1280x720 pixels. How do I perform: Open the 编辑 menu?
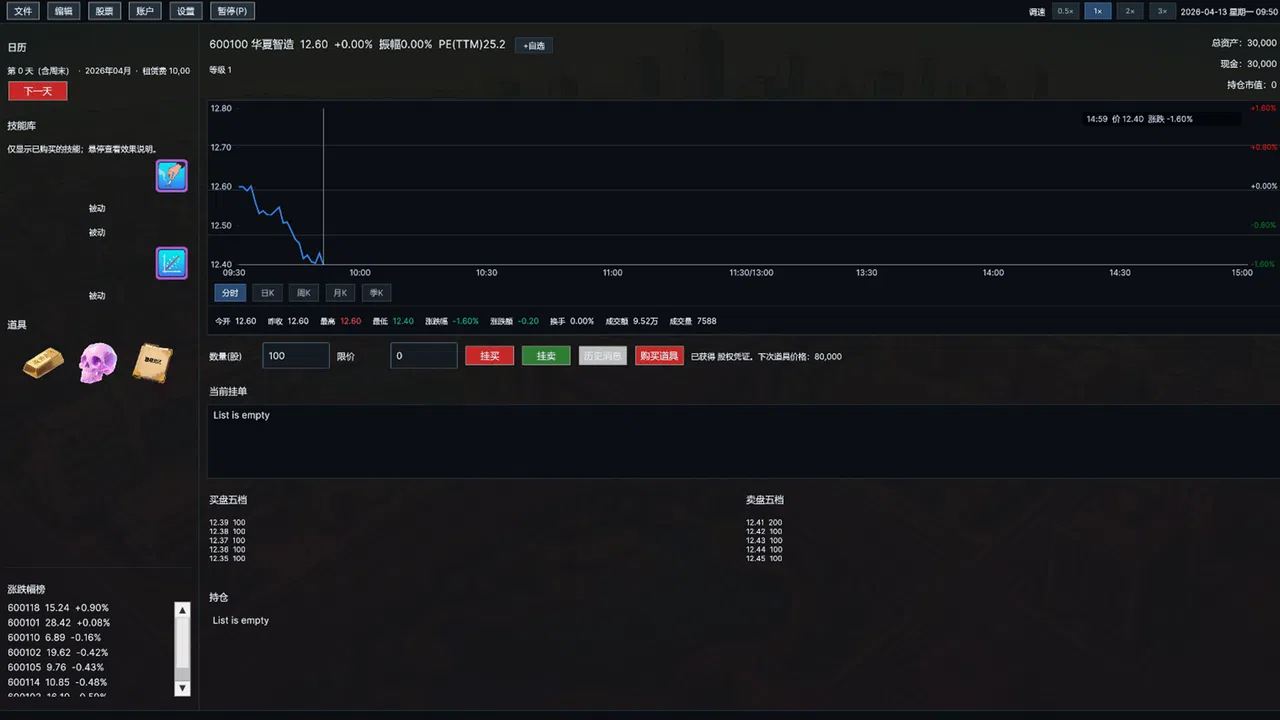coord(64,11)
